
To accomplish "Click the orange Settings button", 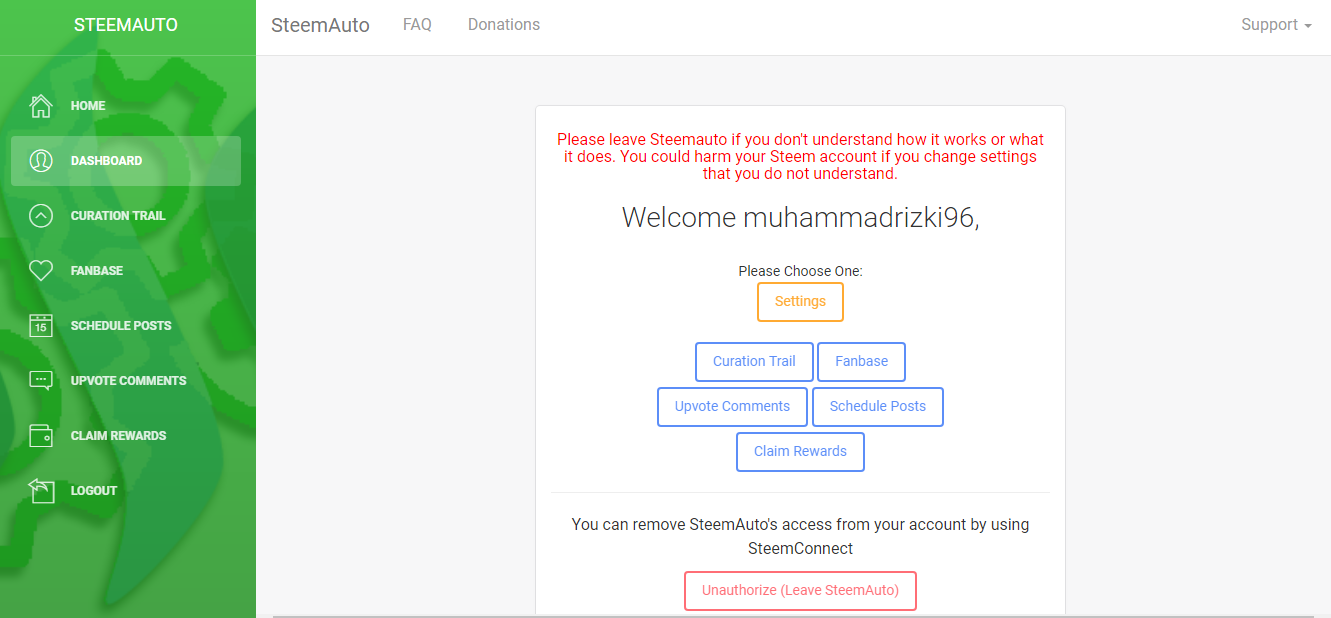I will [800, 302].
